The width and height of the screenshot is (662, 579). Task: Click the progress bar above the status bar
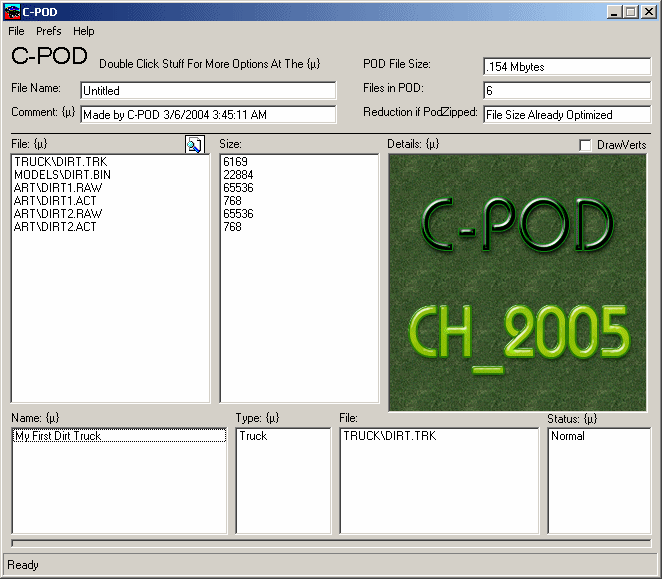[330, 544]
